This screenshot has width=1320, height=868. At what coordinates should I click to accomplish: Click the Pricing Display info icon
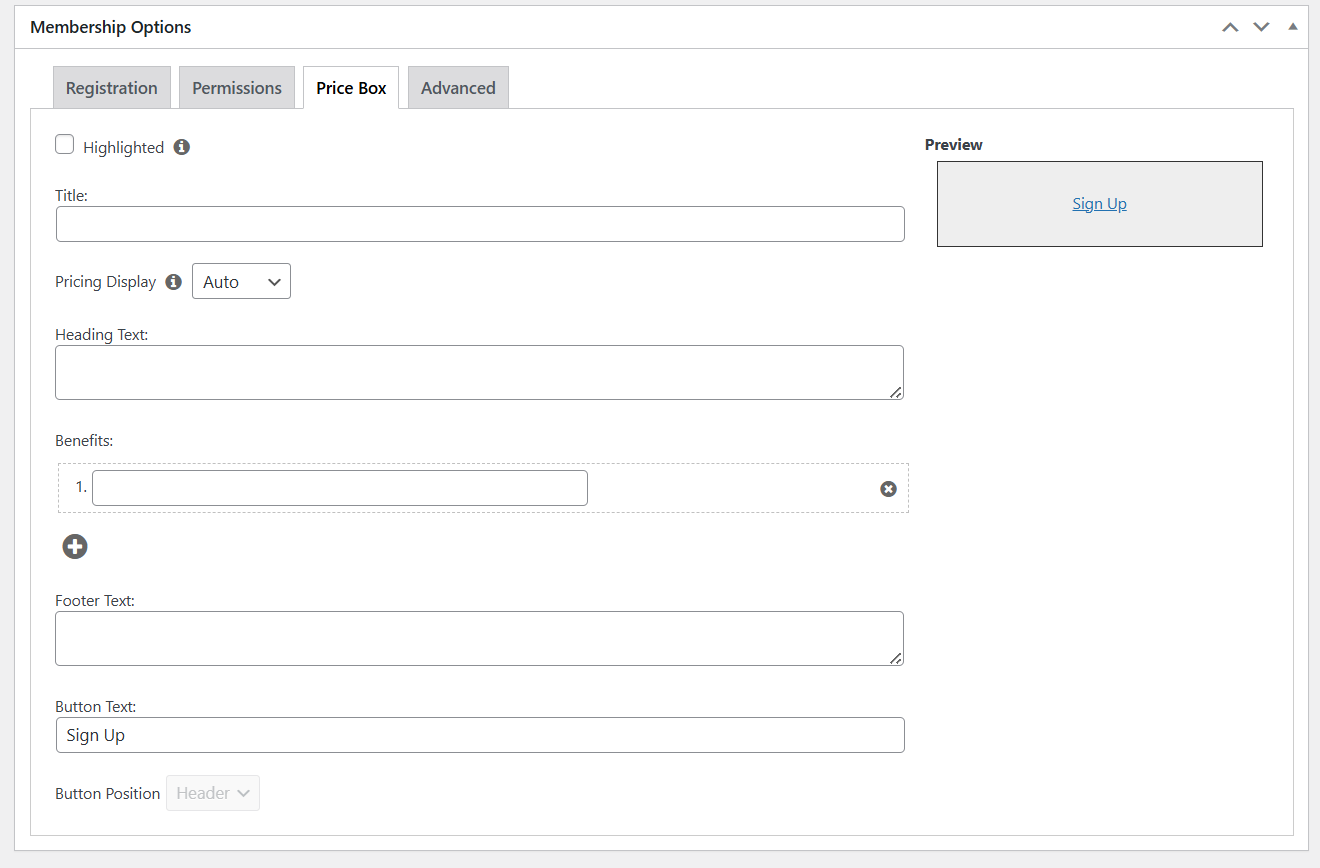pos(173,282)
